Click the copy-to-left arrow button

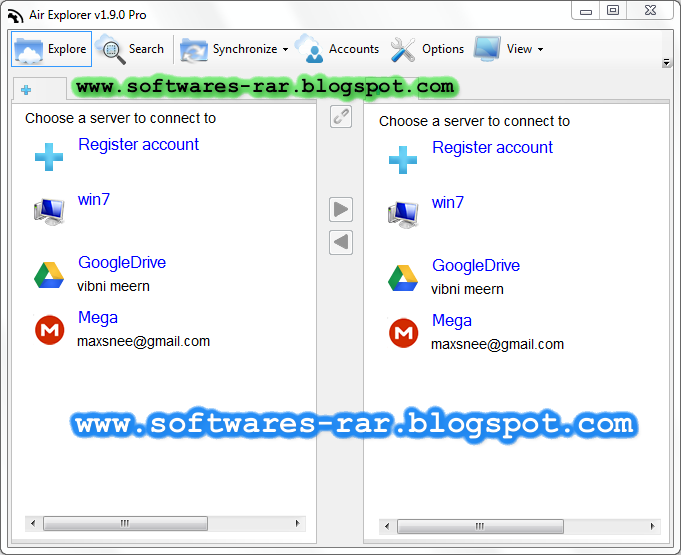point(341,242)
